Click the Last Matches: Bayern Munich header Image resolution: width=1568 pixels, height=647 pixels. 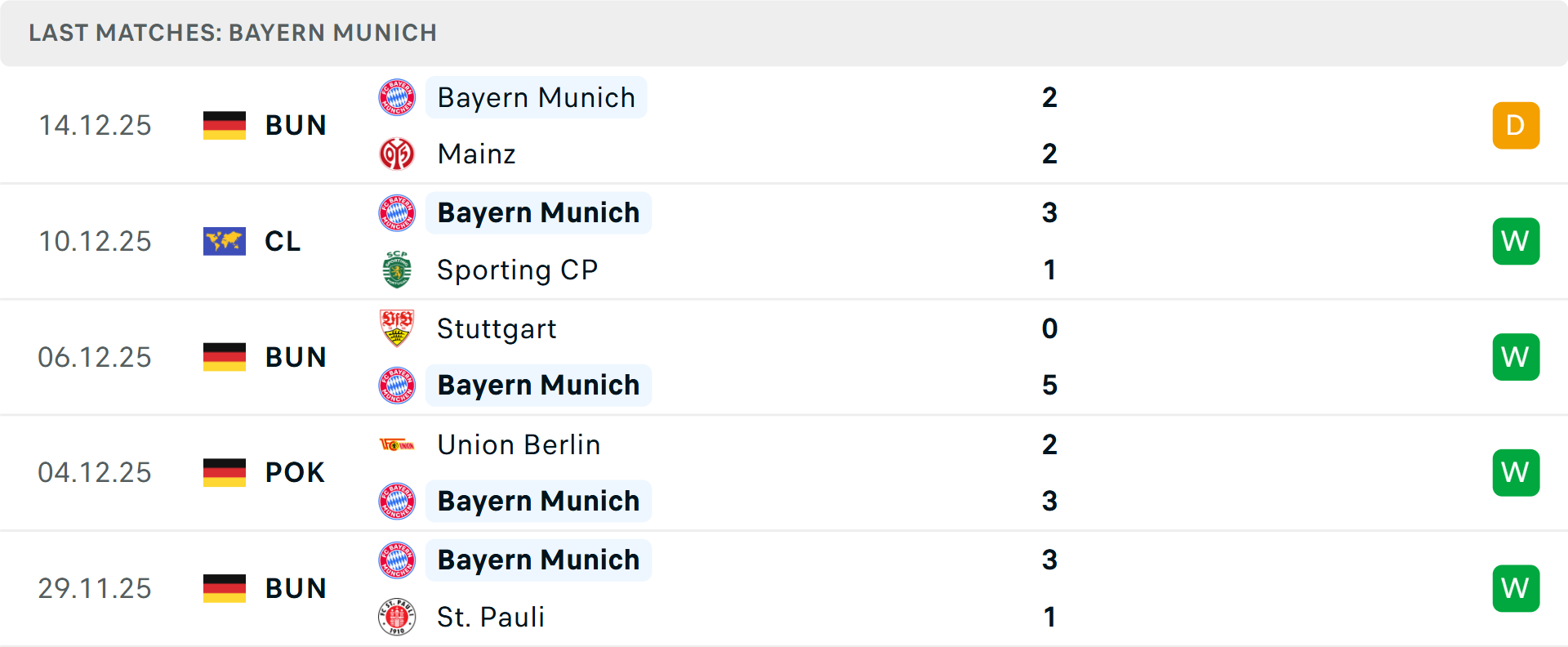pyautogui.click(x=233, y=33)
